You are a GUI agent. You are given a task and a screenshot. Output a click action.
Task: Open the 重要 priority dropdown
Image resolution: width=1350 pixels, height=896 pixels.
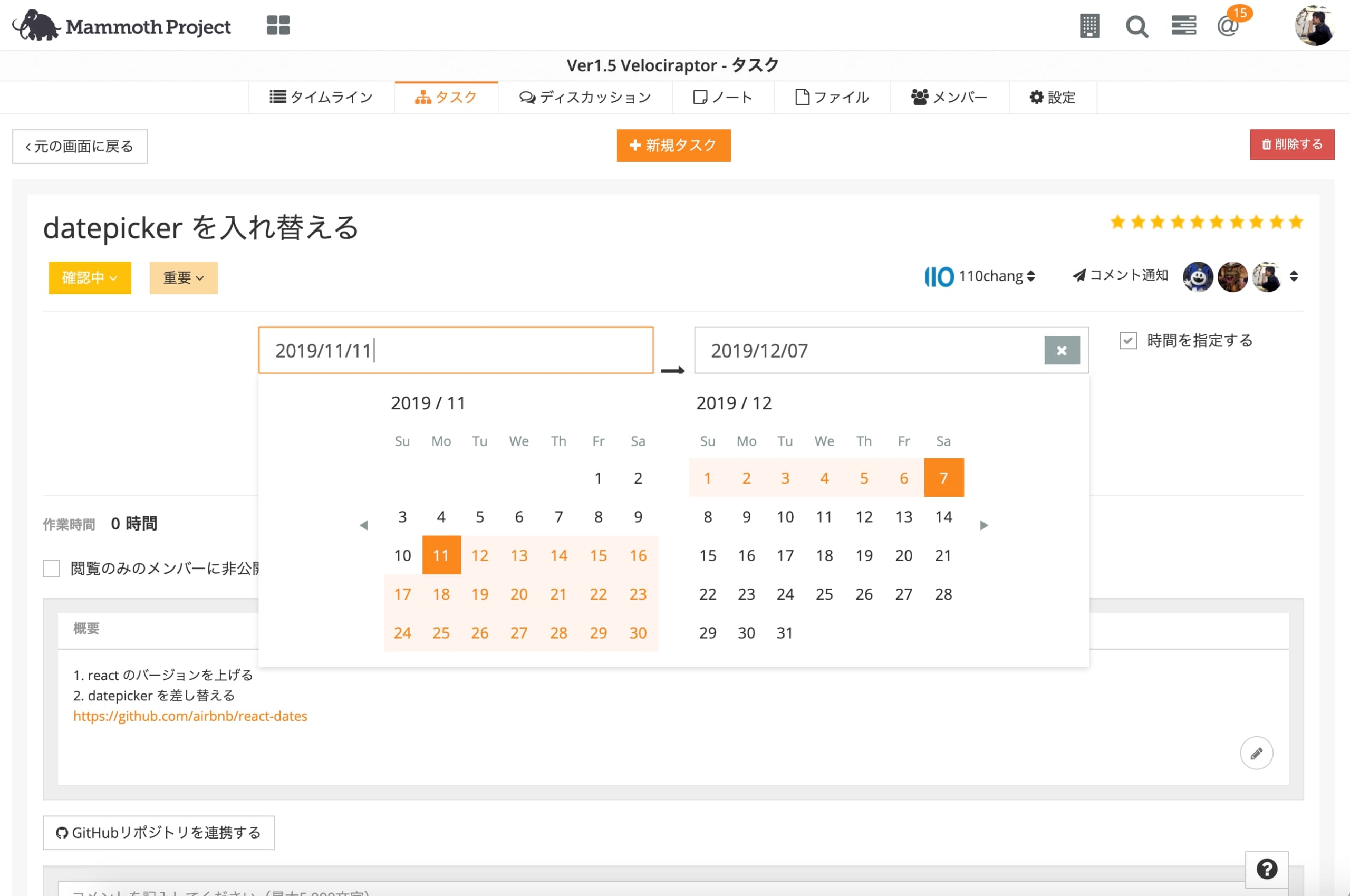pos(184,278)
